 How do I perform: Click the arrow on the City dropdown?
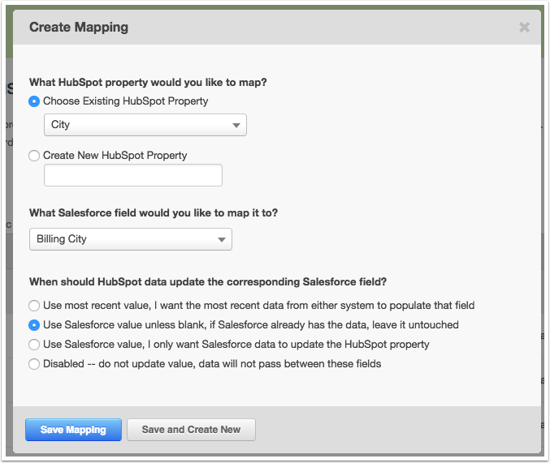236,125
